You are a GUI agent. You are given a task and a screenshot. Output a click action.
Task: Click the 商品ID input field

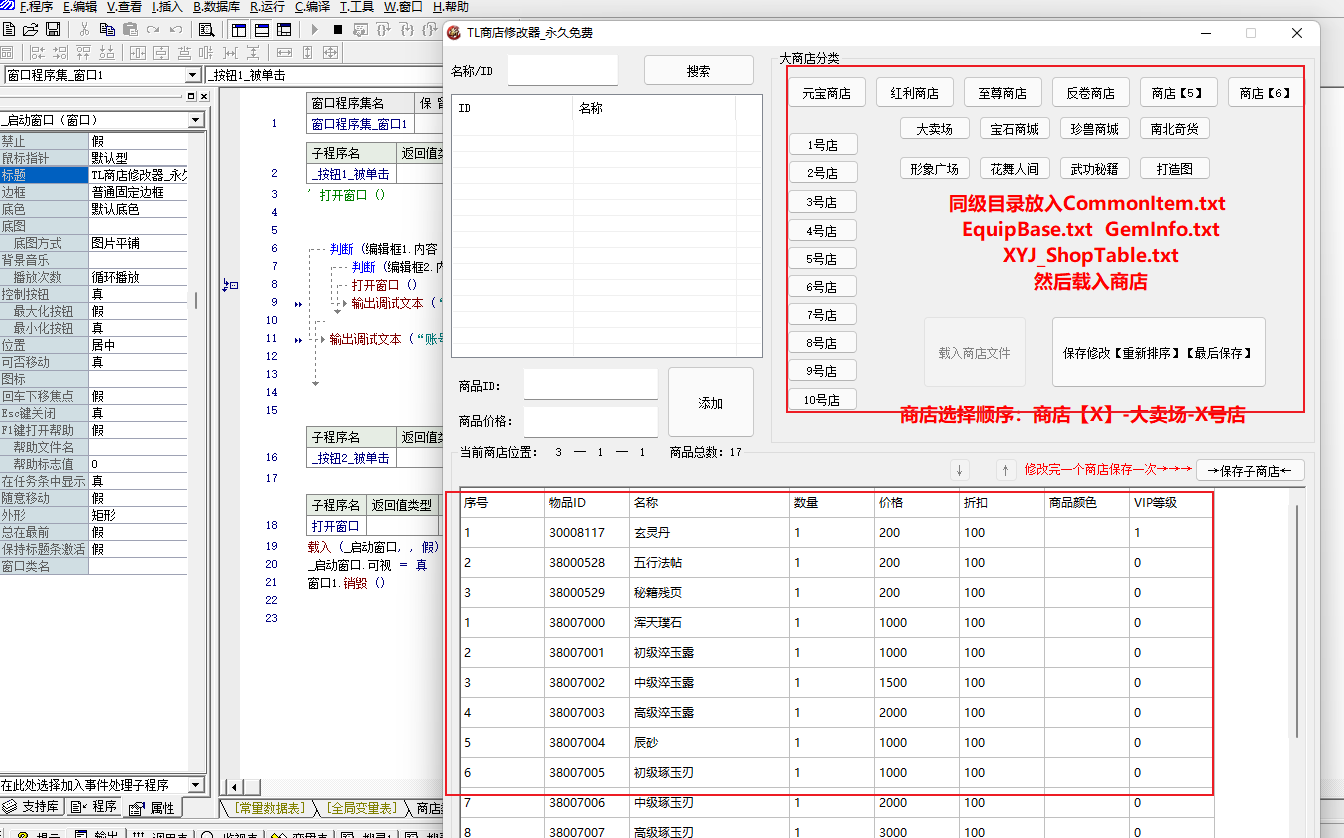[590, 385]
